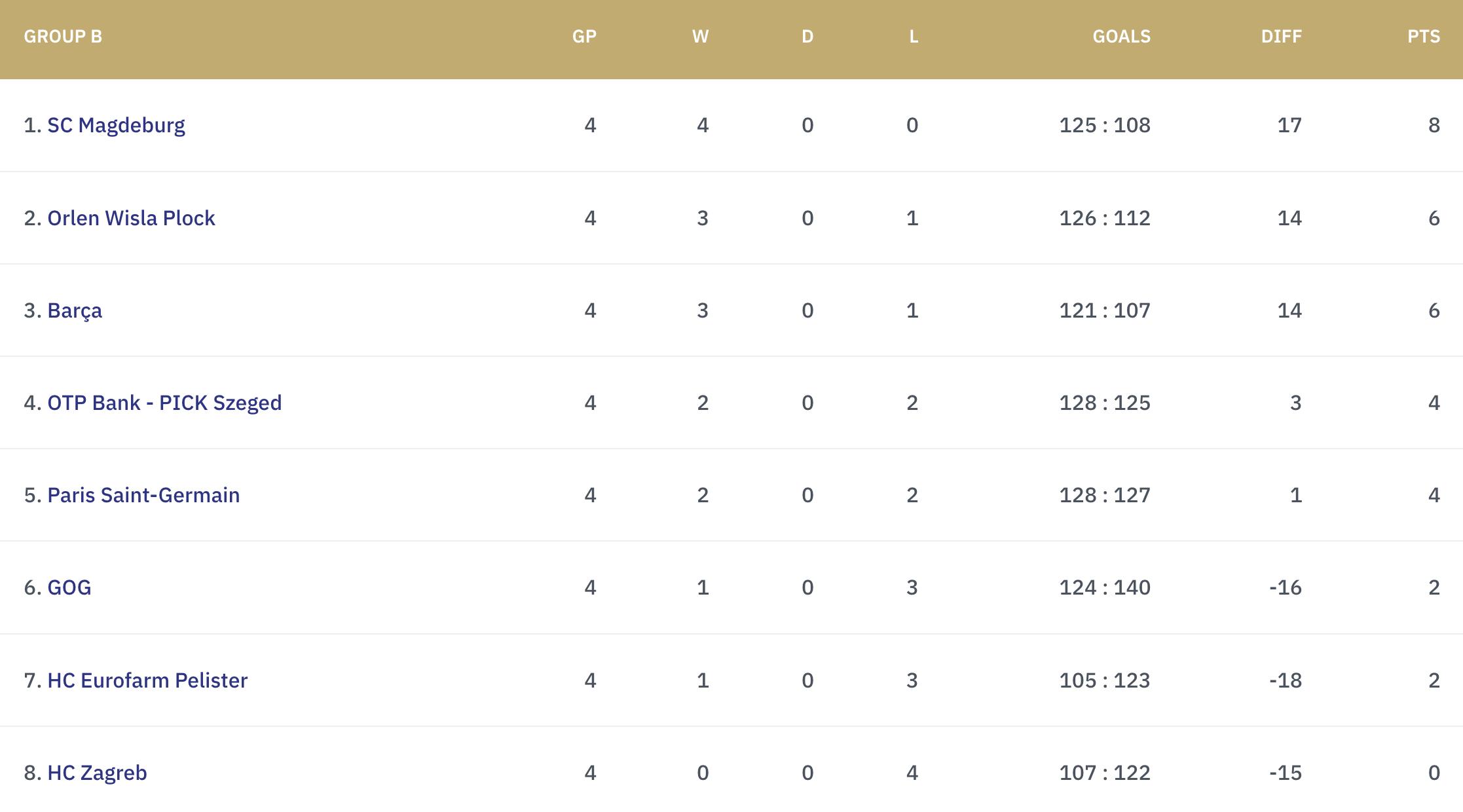The image size is (1463, 812).
Task: Click the D column header
Action: (x=807, y=37)
